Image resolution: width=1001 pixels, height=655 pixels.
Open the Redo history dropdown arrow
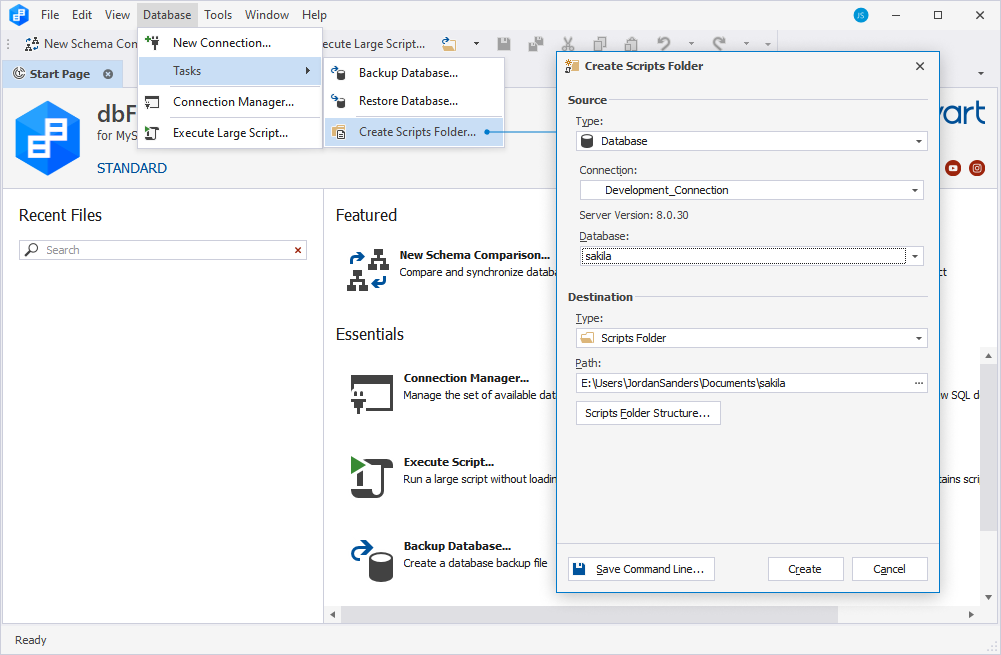pyautogui.click(x=746, y=44)
